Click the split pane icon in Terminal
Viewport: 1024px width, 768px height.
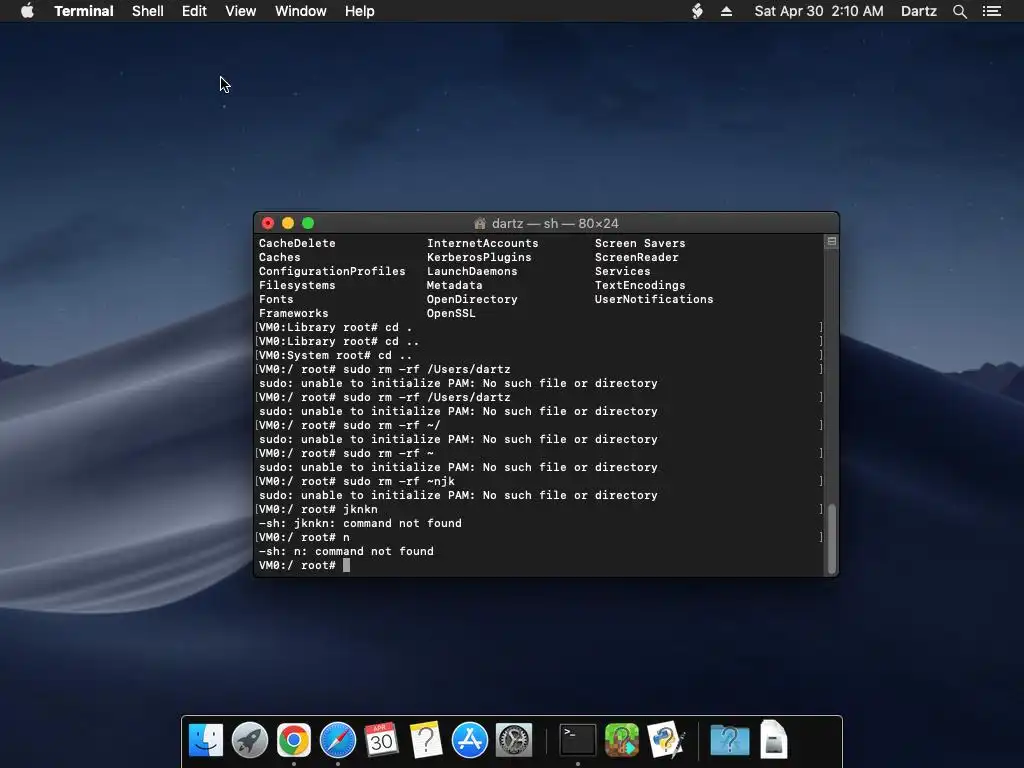tap(831, 242)
